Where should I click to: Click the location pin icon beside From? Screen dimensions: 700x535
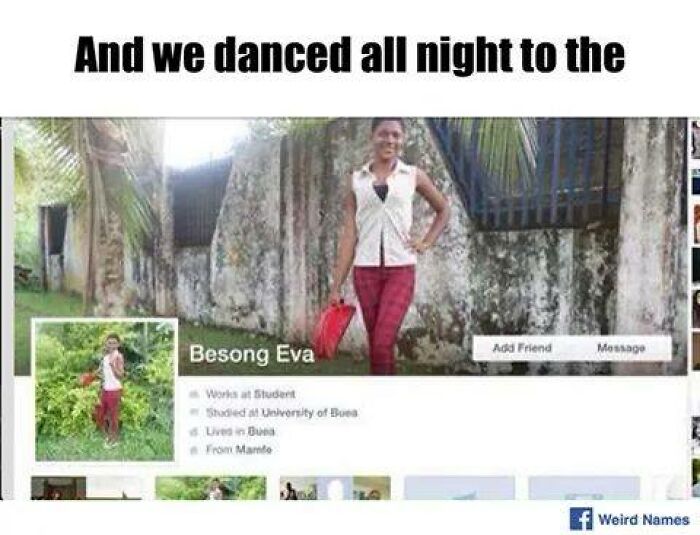(194, 450)
